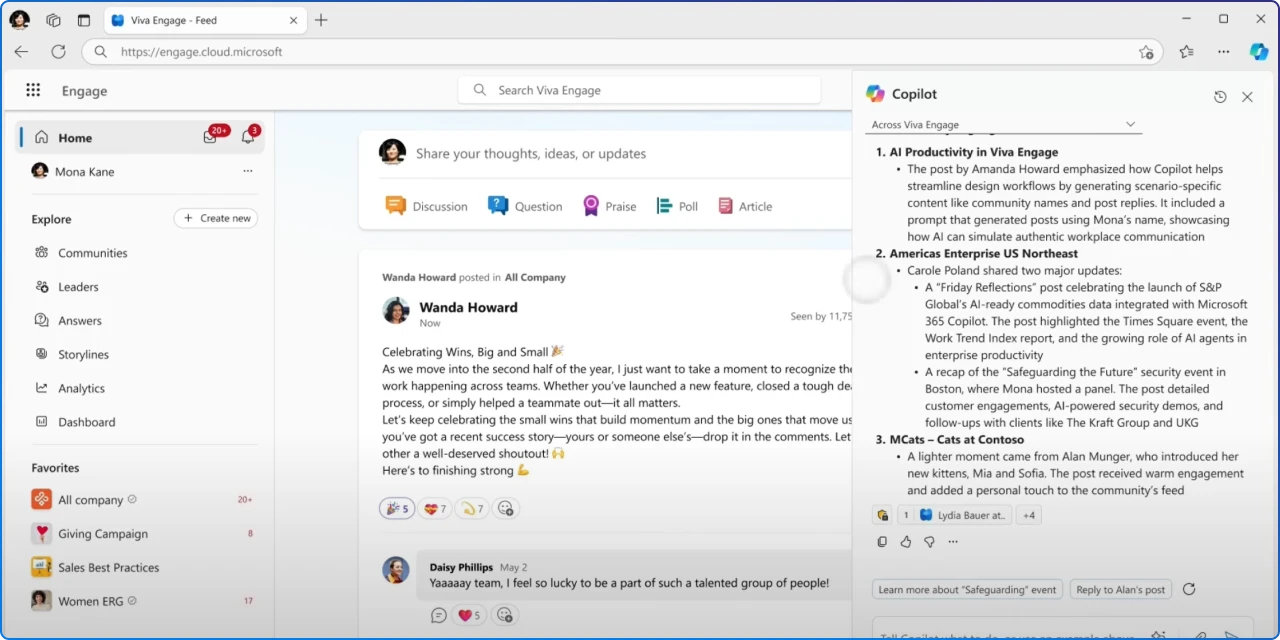This screenshot has width=1280, height=640.
Task: Give thumbs down to Copilot response
Action: [929, 542]
